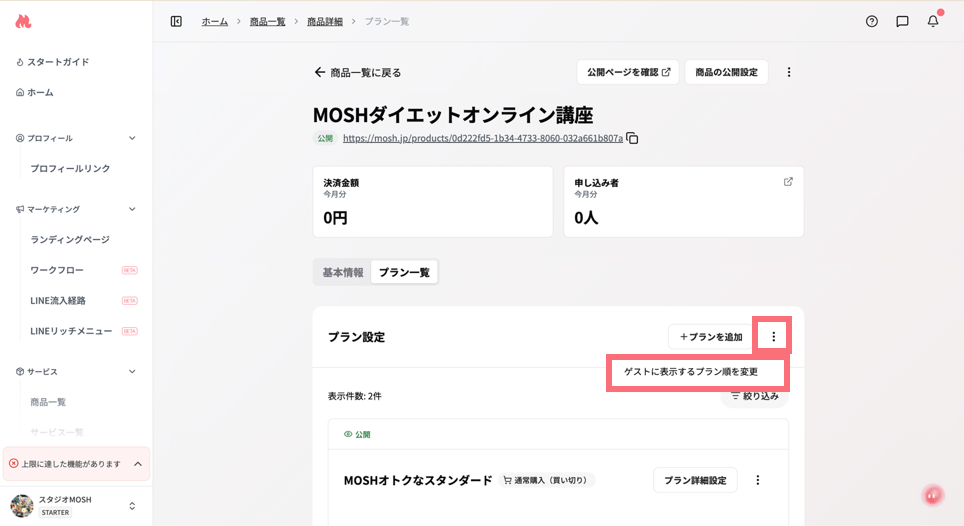Collapse the sidebar with panel toggle icon
The image size is (964, 526).
tap(176, 22)
